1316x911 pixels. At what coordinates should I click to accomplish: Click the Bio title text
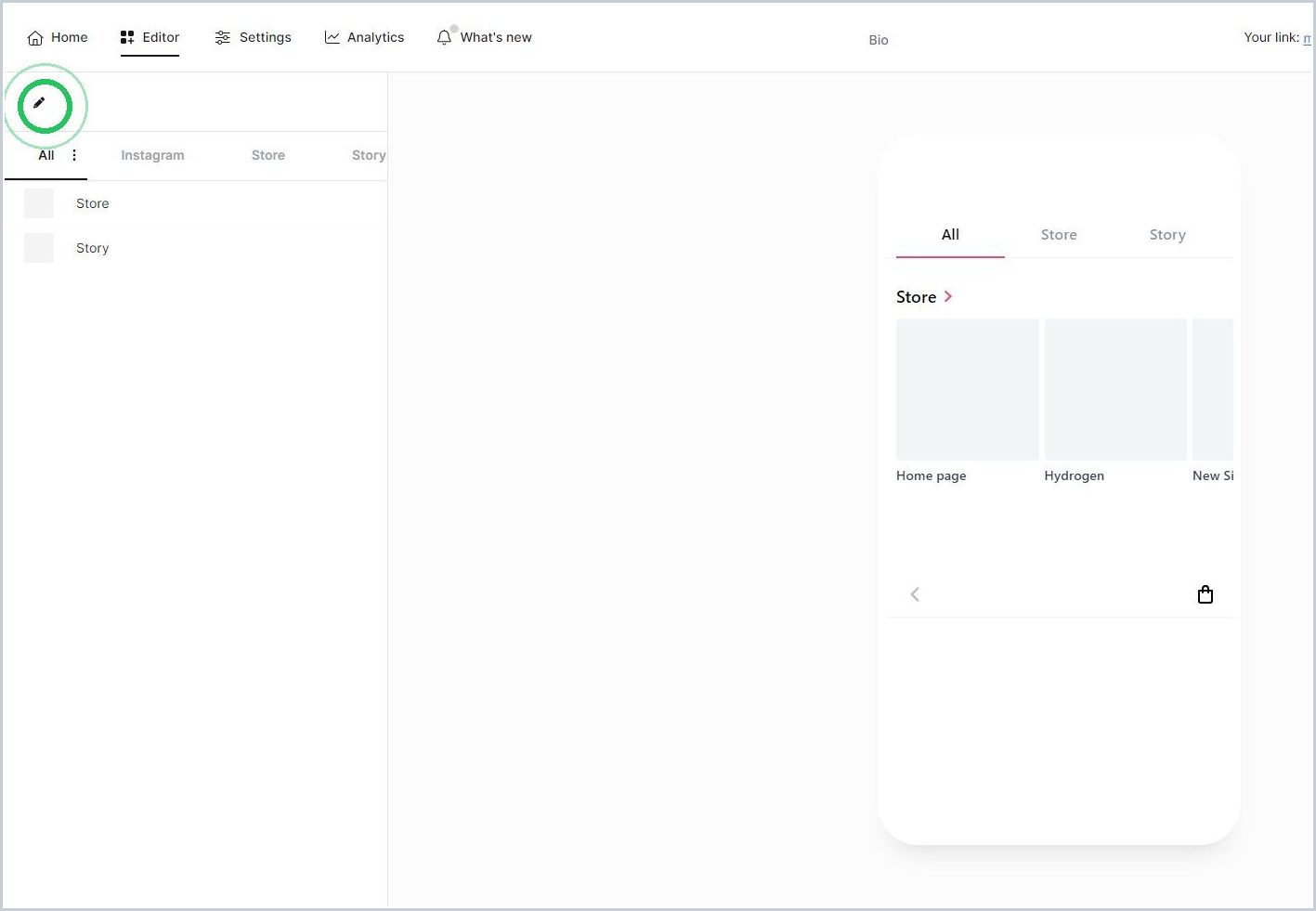(x=879, y=40)
